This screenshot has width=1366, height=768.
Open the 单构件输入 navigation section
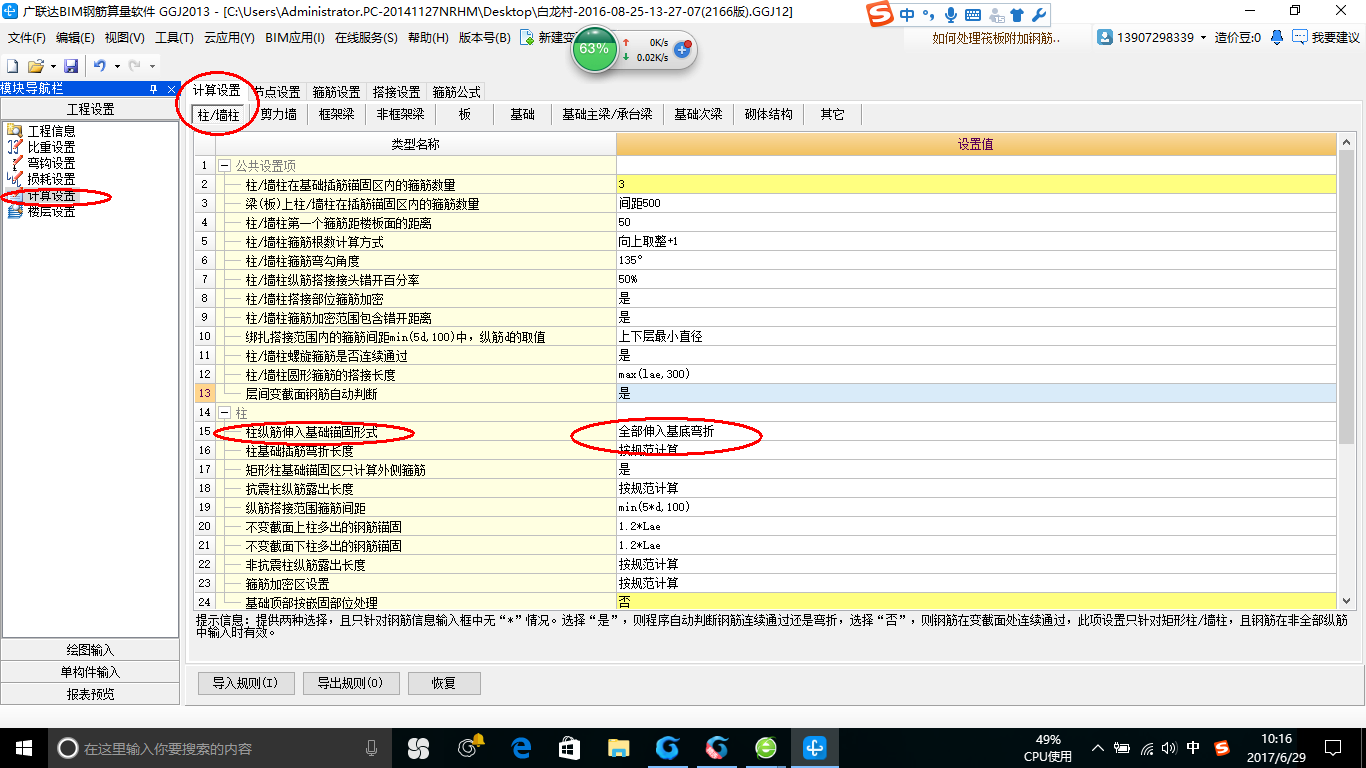[90, 672]
